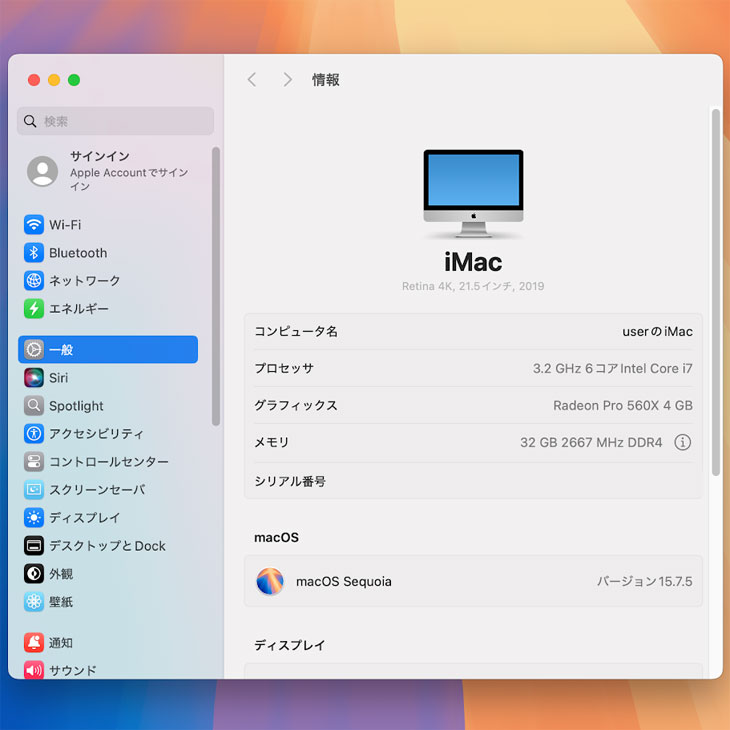Select ディスプレイ in the sidebar

coord(84,518)
